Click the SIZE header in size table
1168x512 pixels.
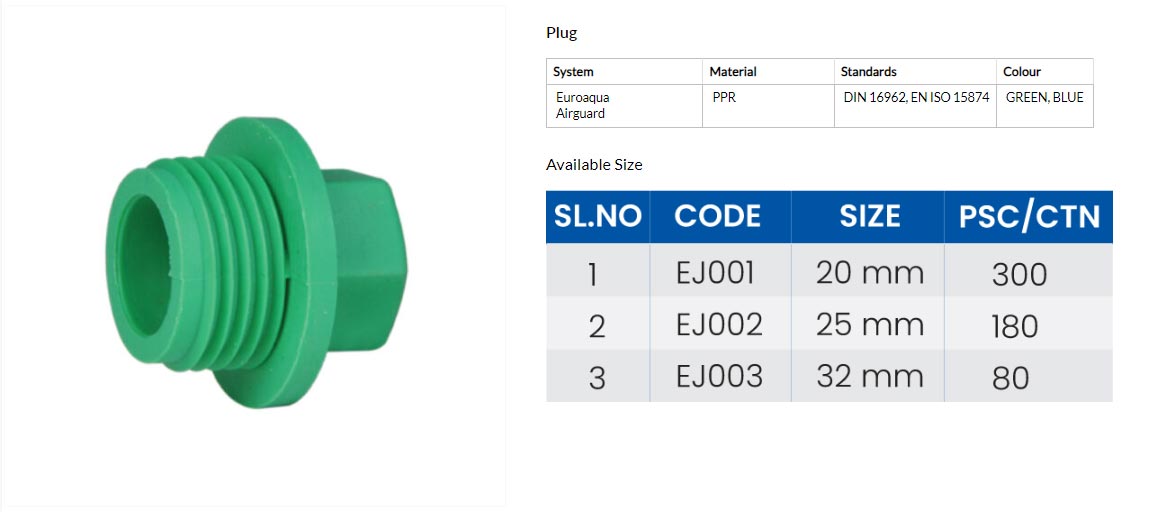(x=869, y=217)
